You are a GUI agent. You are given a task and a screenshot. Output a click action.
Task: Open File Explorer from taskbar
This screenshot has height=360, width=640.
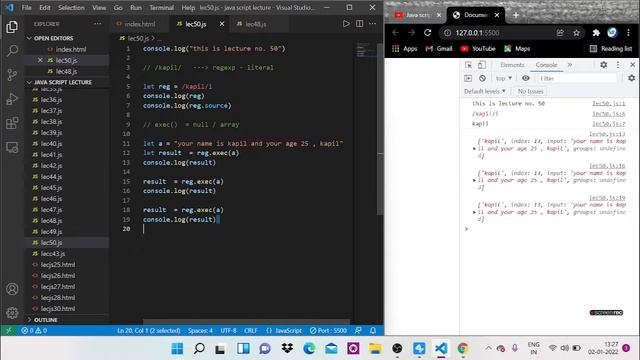click(x=375, y=349)
